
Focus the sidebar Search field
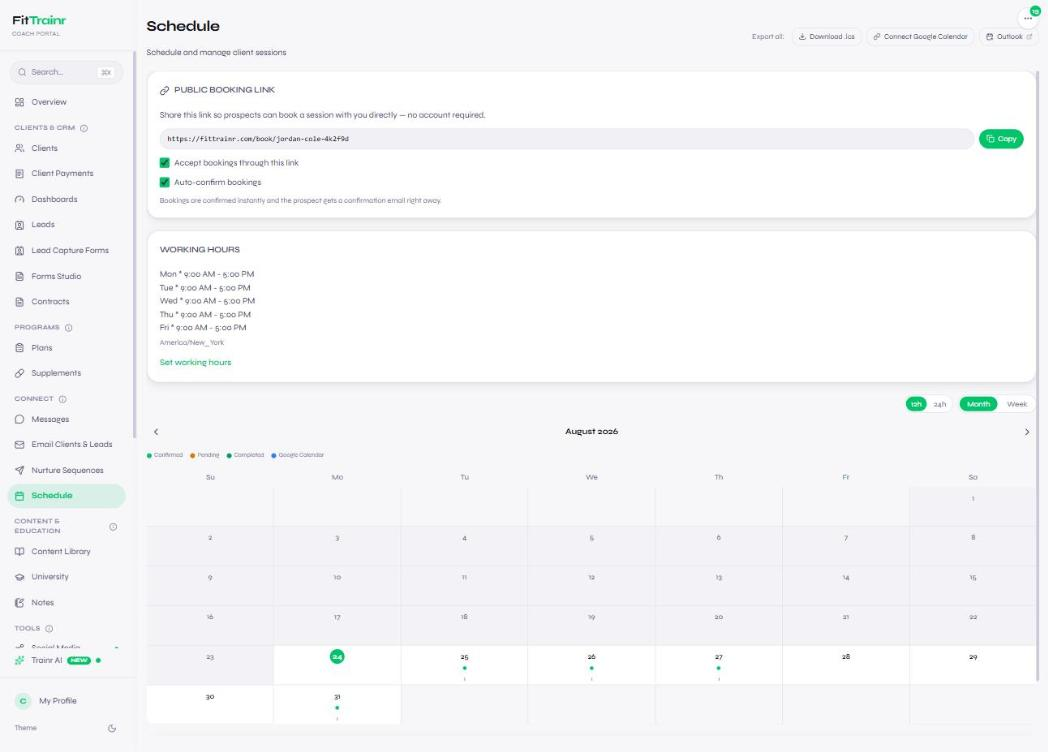pos(66,72)
